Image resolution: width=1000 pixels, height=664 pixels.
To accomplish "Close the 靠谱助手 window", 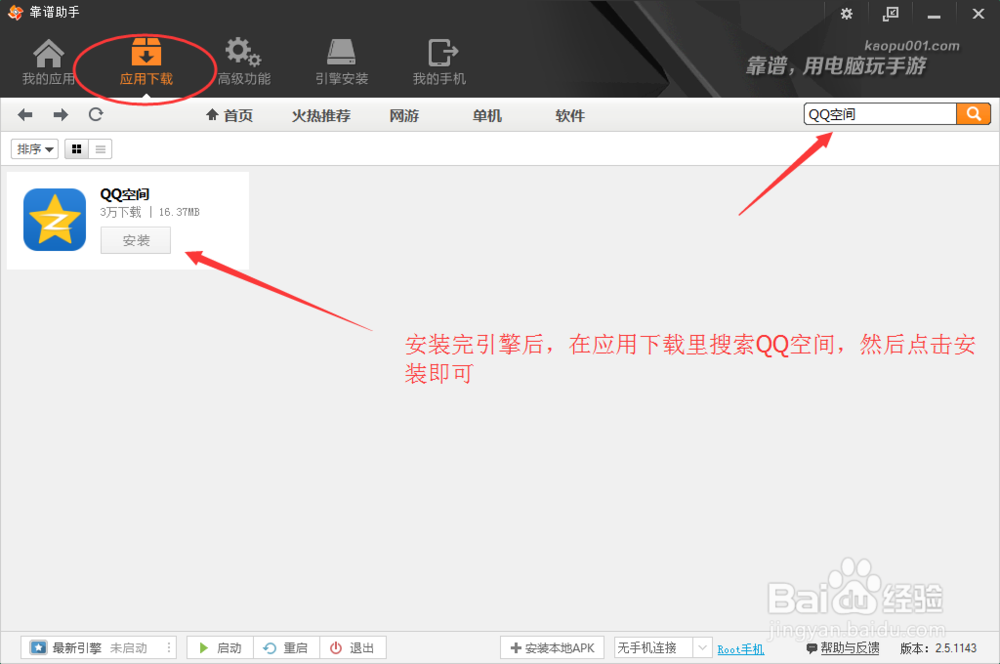I will coord(978,13).
